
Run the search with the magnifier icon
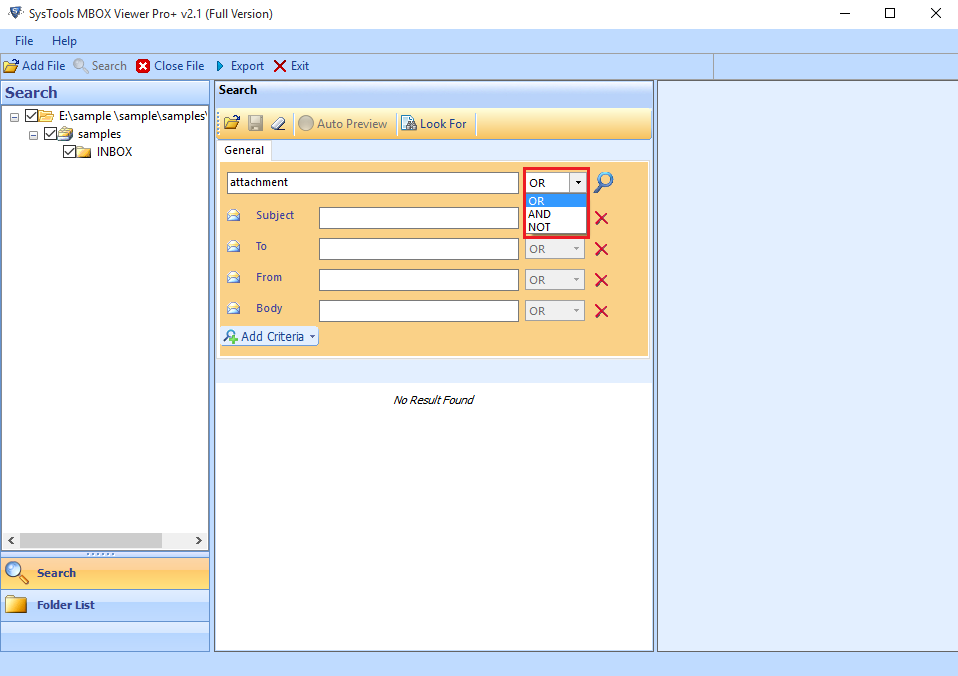[x=604, y=182]
